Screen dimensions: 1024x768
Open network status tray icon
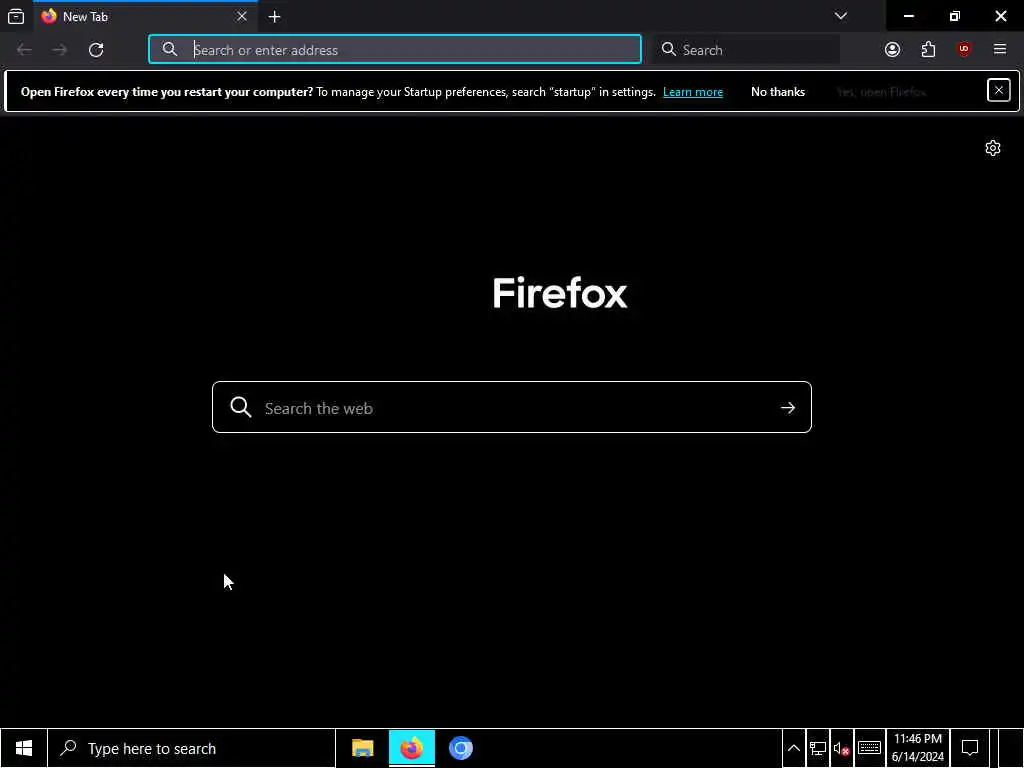click(x=818, y=748)
